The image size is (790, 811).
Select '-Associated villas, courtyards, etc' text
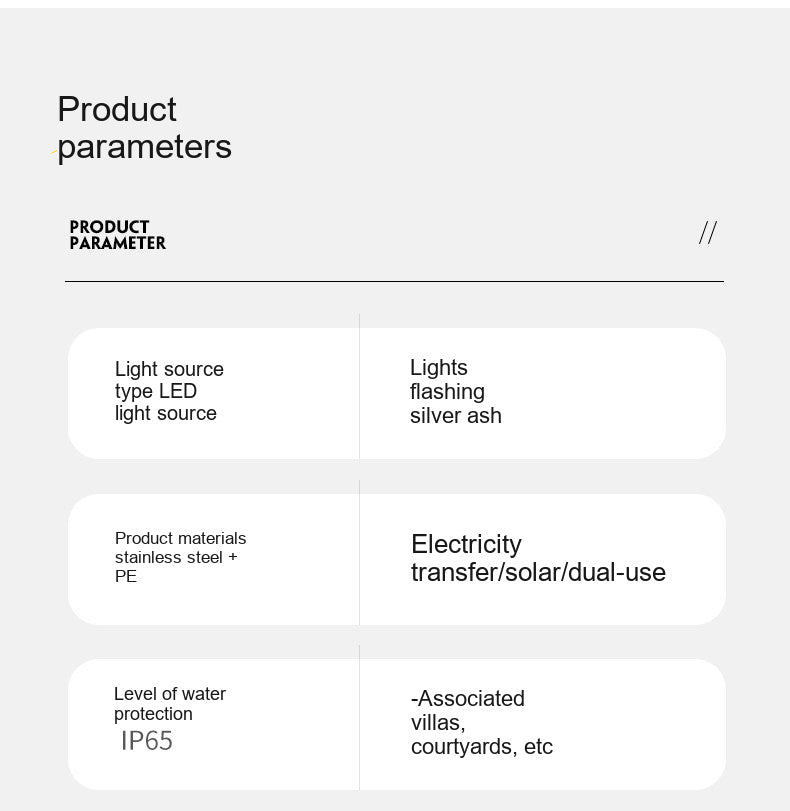tap(482, 723)
